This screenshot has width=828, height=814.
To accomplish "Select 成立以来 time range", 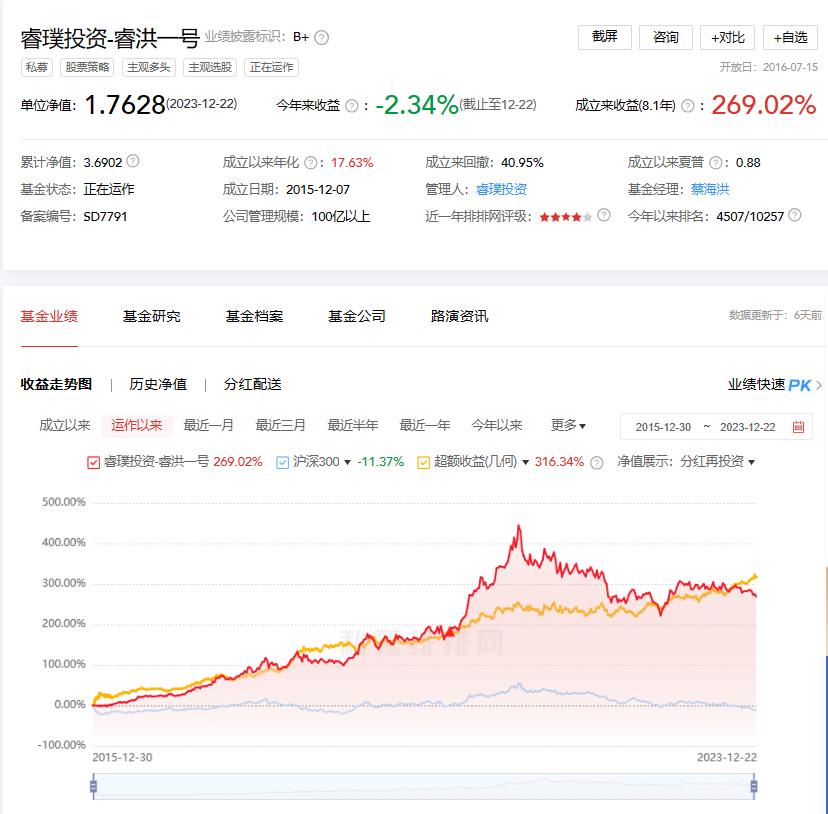I will [65, 425].
